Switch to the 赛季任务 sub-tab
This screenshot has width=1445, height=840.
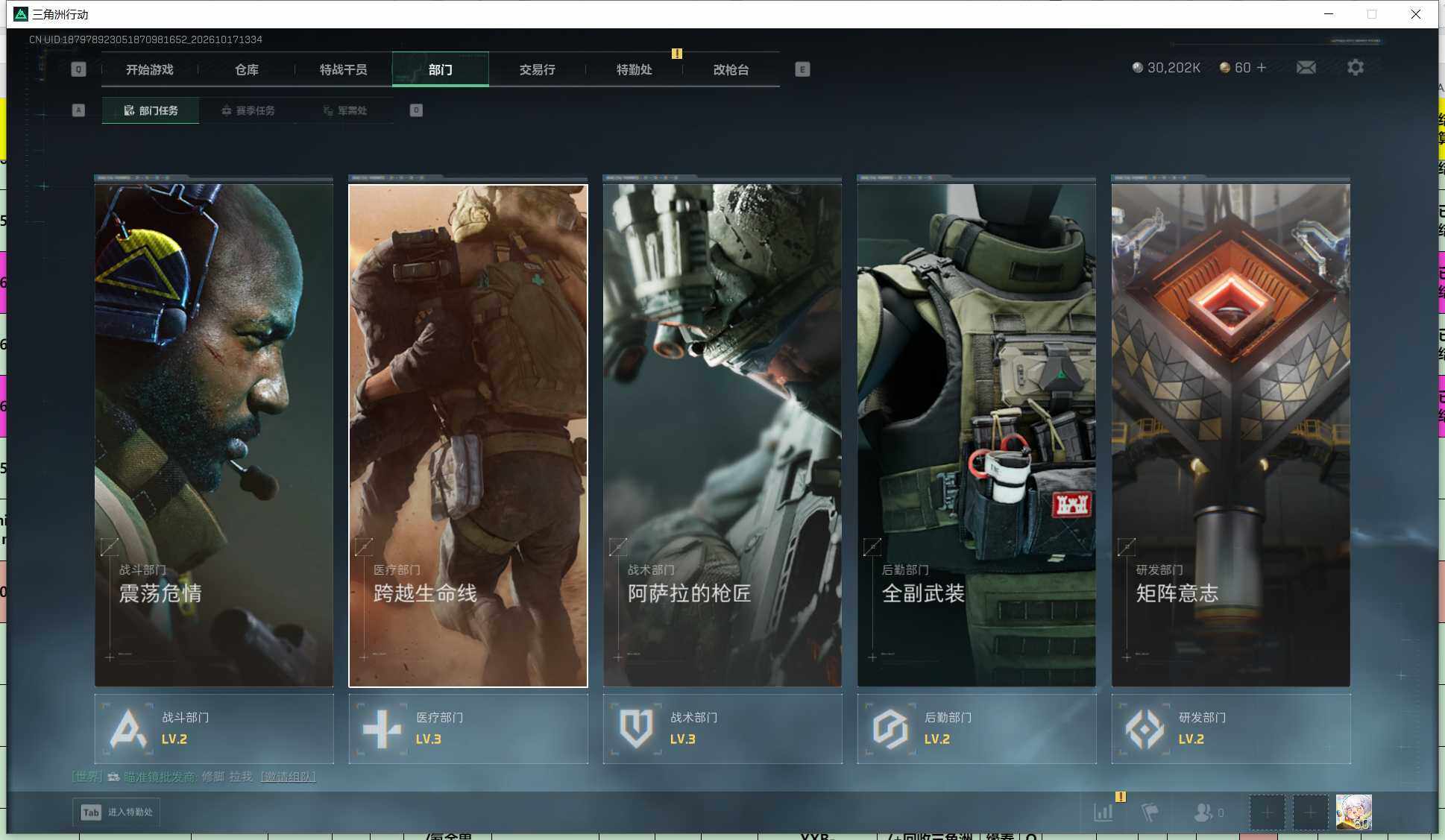tap(248, 110)
